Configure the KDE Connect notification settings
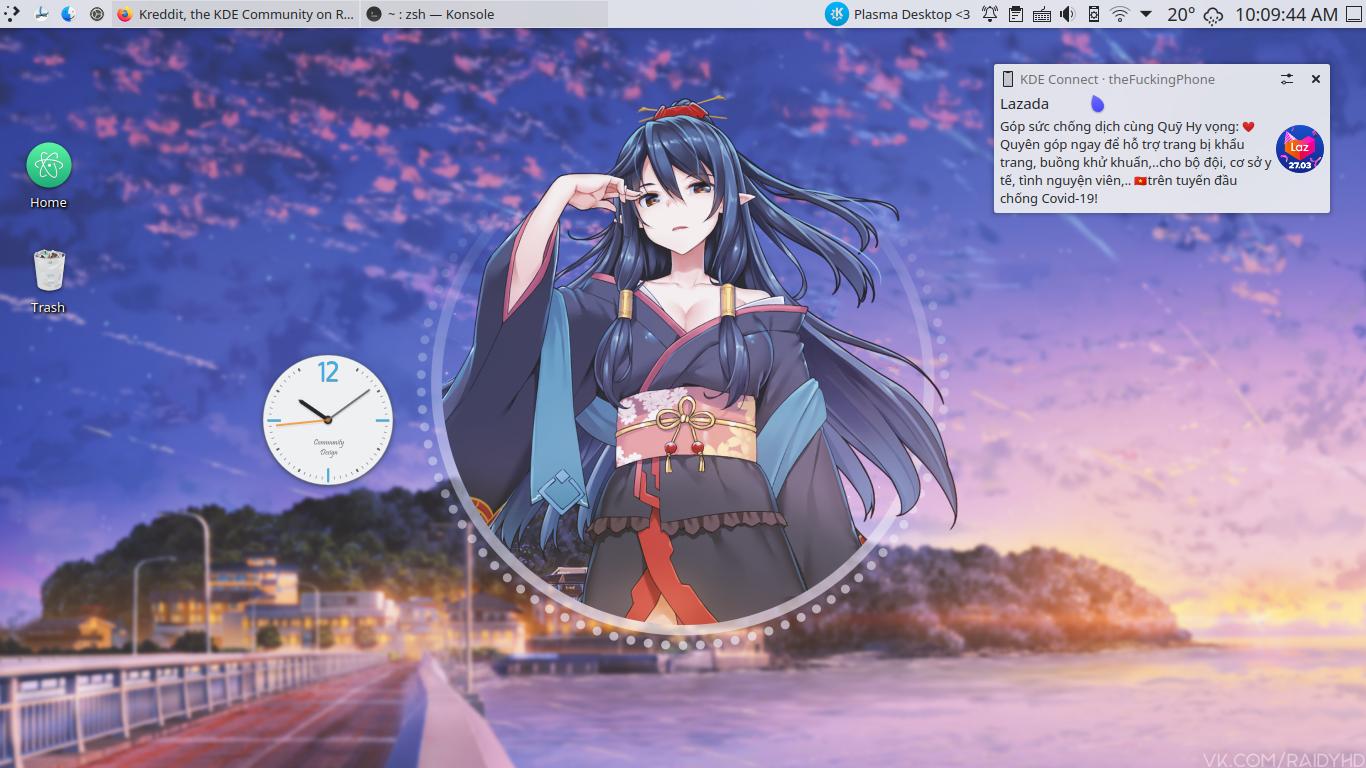Screen dimensions: 1366x768 click(x=1287, y=79)
